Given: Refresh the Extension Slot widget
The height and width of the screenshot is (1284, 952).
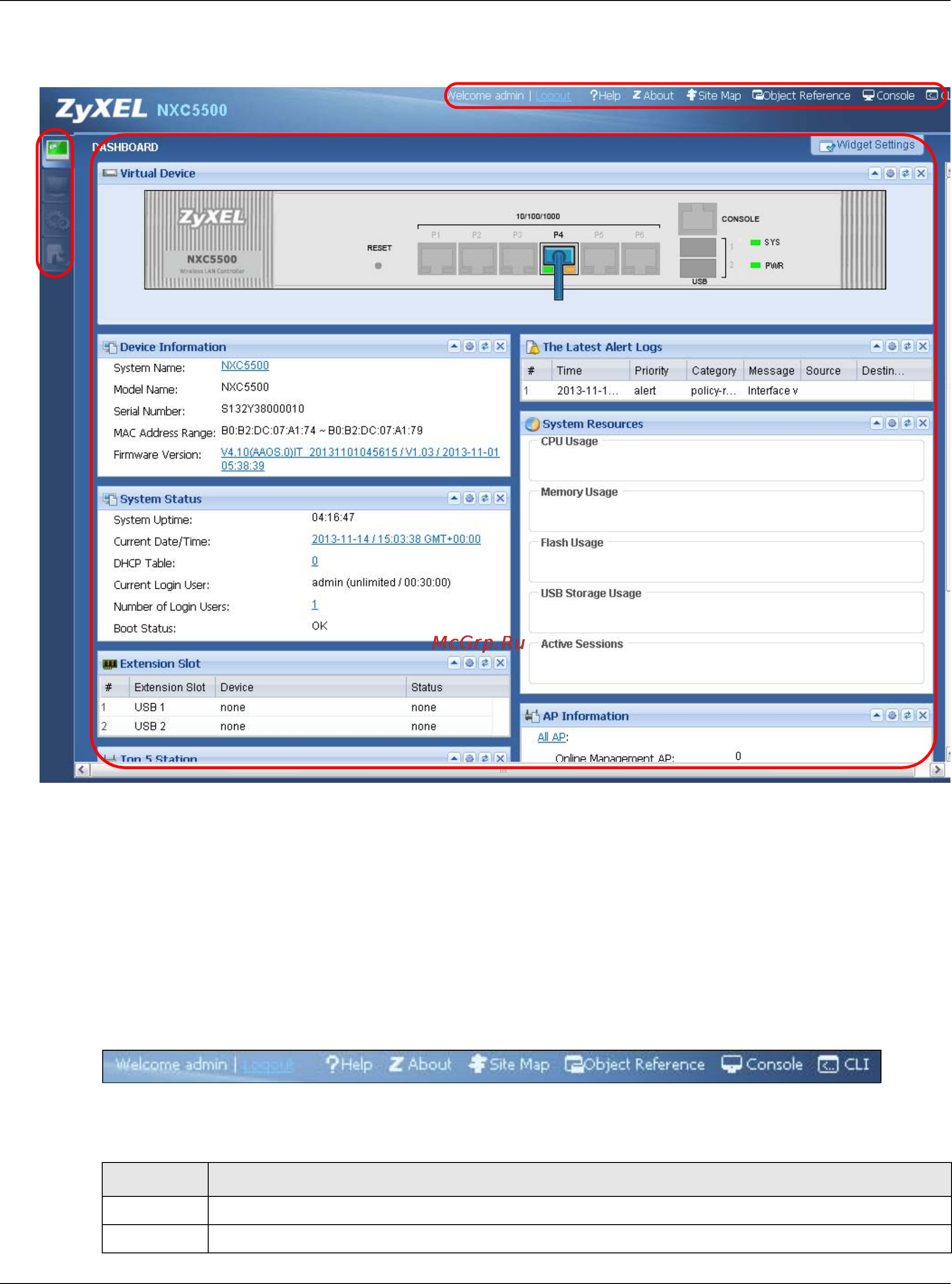Looking at the screenshot, I should [x=485, y=663].
